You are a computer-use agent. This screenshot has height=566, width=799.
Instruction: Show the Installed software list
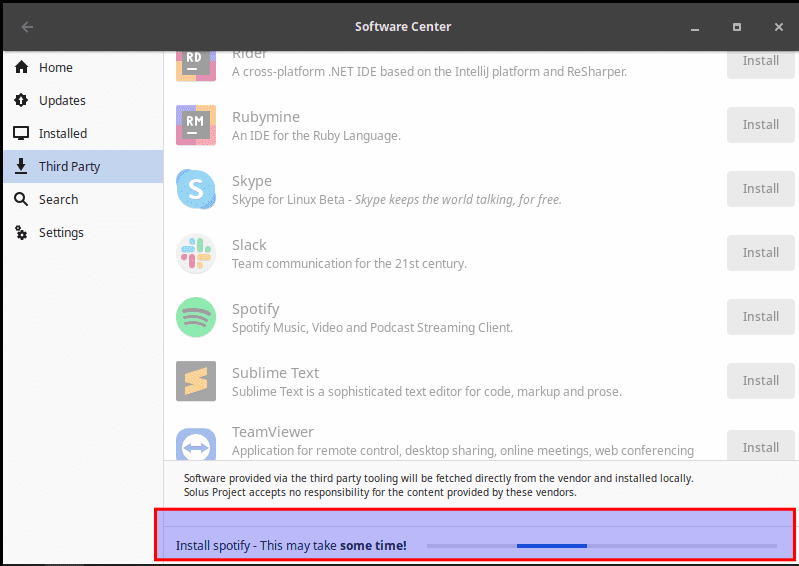click(x=83, y=133)
